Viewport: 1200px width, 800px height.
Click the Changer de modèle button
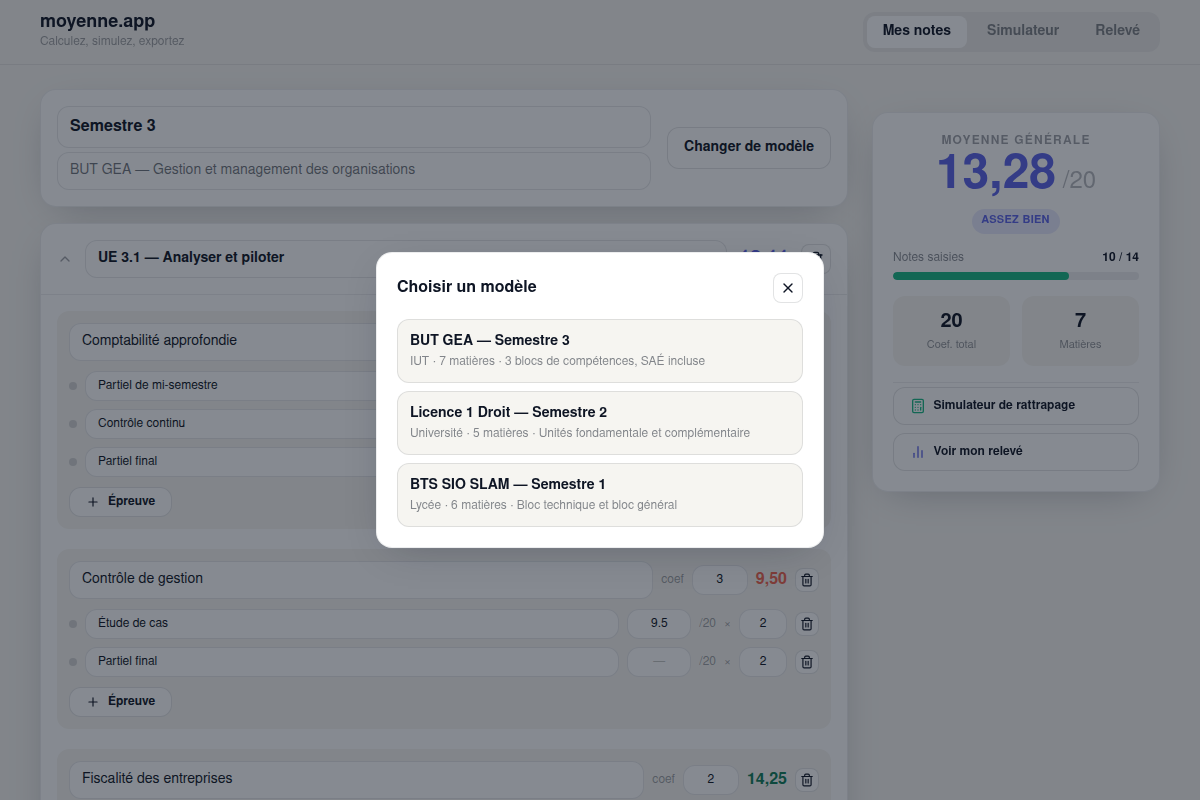click(749, 147)
